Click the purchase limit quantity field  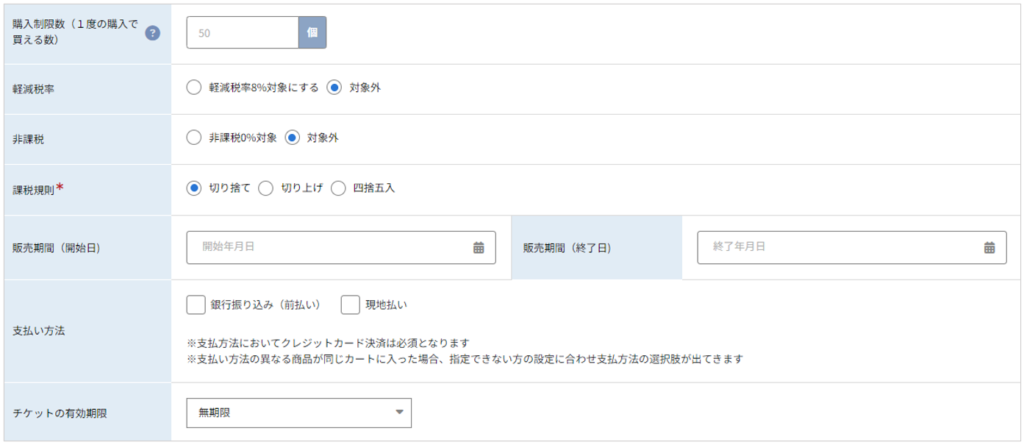point(242,33)
